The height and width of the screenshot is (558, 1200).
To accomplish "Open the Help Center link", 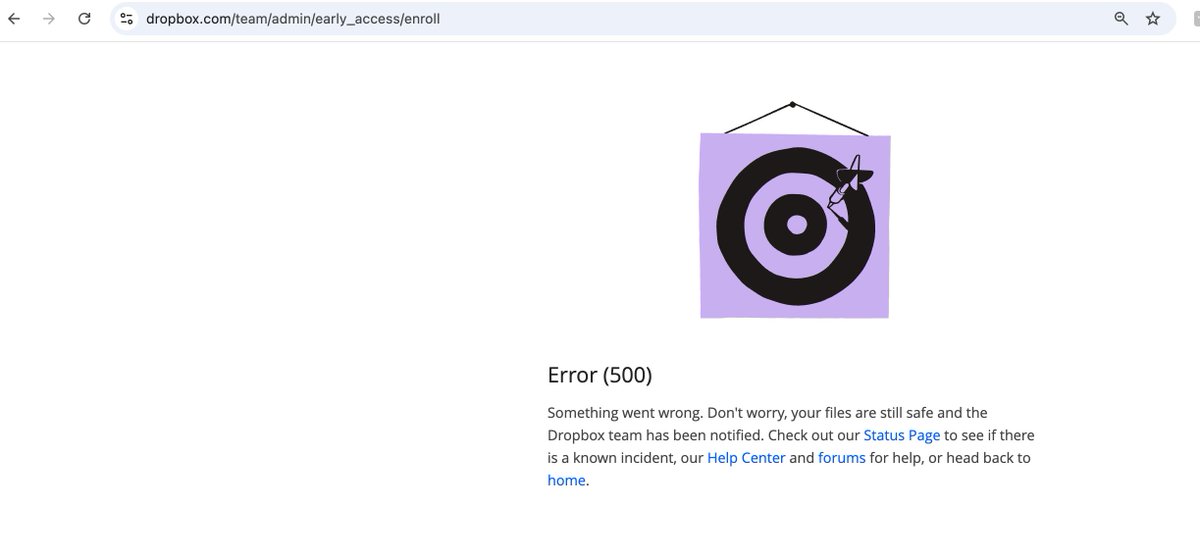I will tap(746, 458).
